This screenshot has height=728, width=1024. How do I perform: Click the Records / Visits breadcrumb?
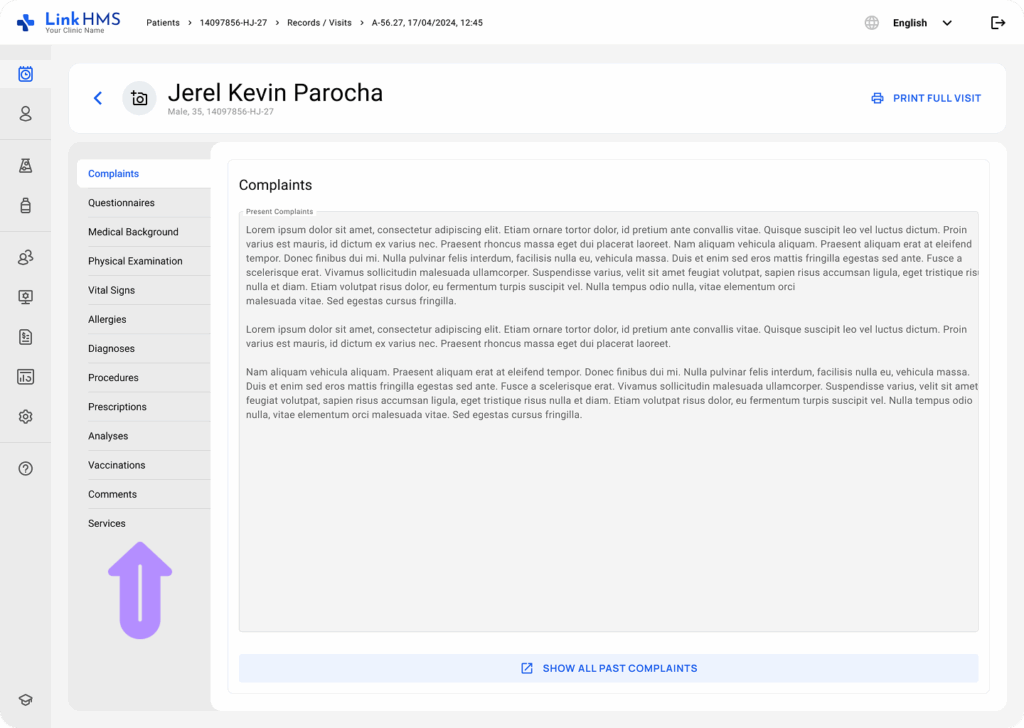click(x=319, y=23)
